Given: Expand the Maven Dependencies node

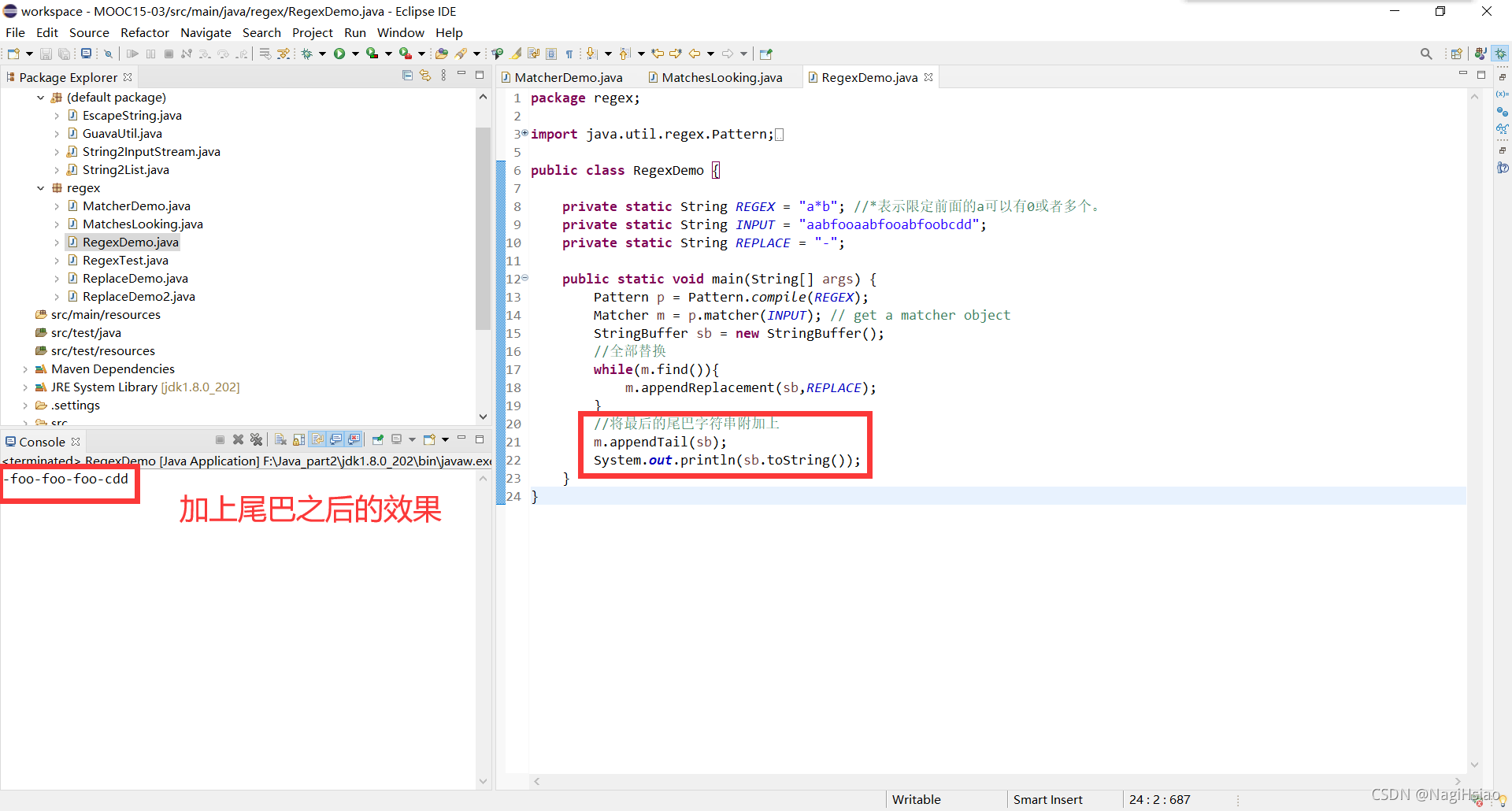Looking at the screenshot, I should 25,369.
